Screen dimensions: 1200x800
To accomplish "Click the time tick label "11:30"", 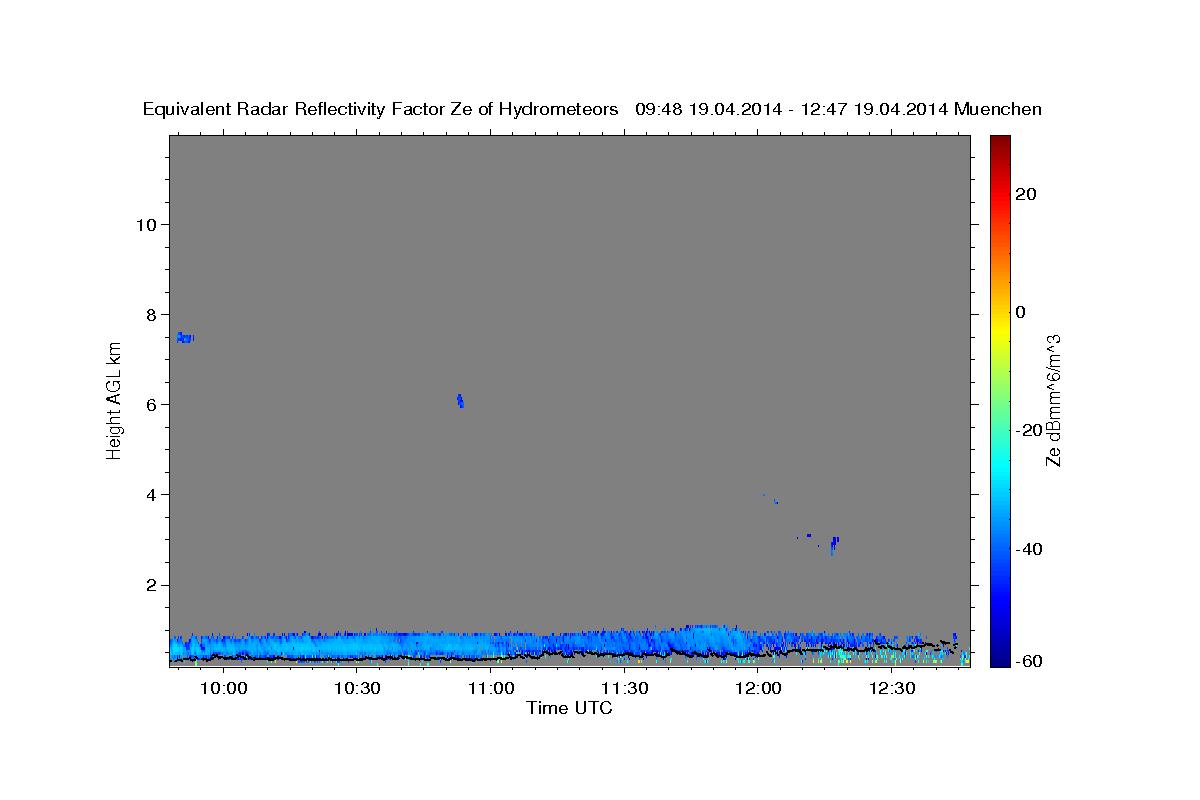I will click(624, 689).
